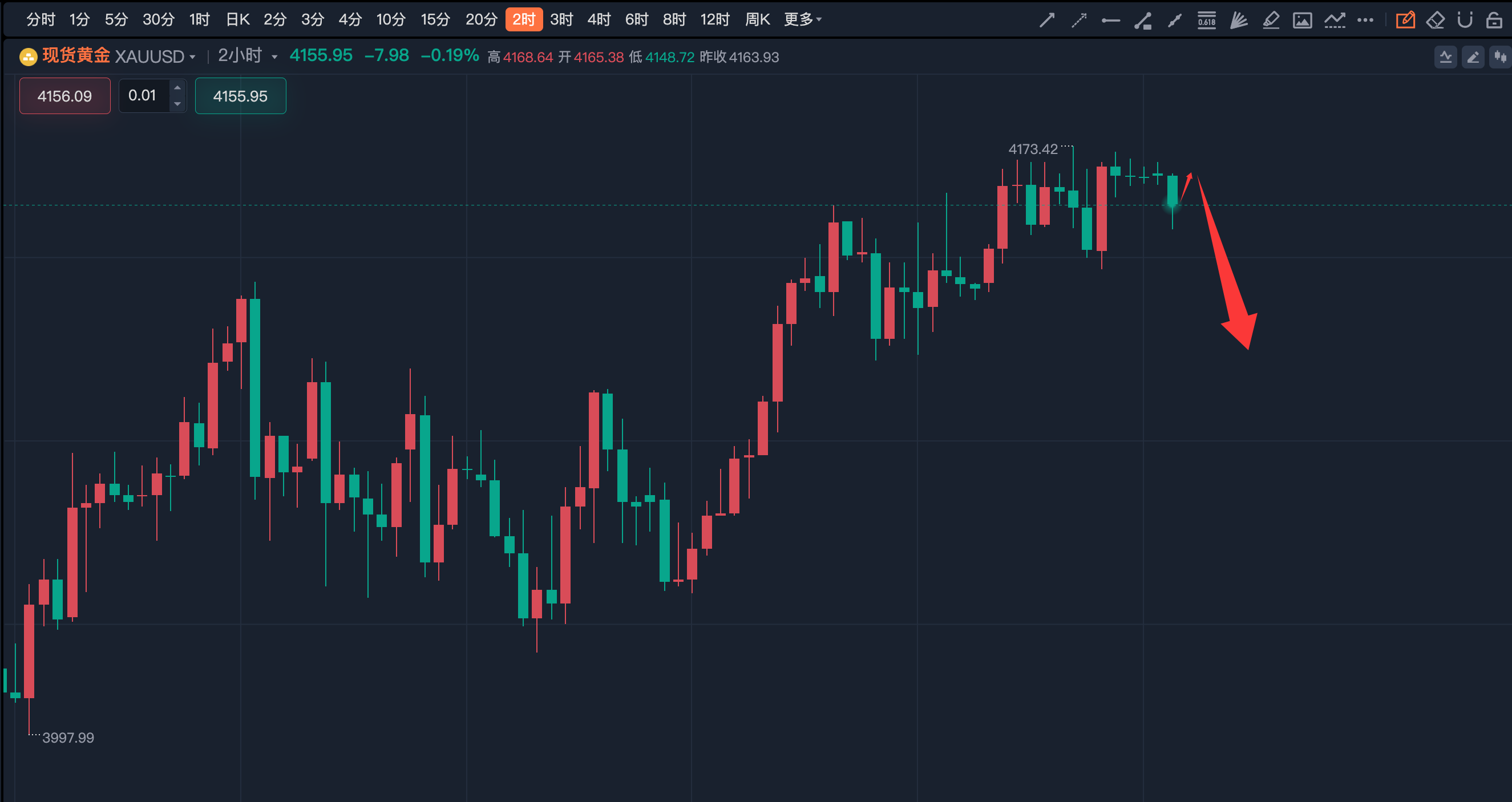
Task: Switch to the 30分 timeframe tab
Action: (159, 19)
